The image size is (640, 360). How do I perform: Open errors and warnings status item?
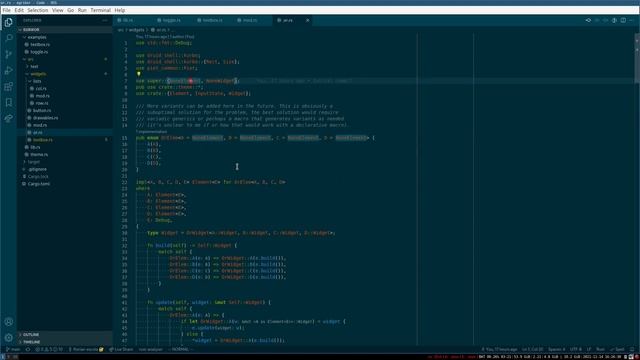pyautogui.click(x=49, y=349)
